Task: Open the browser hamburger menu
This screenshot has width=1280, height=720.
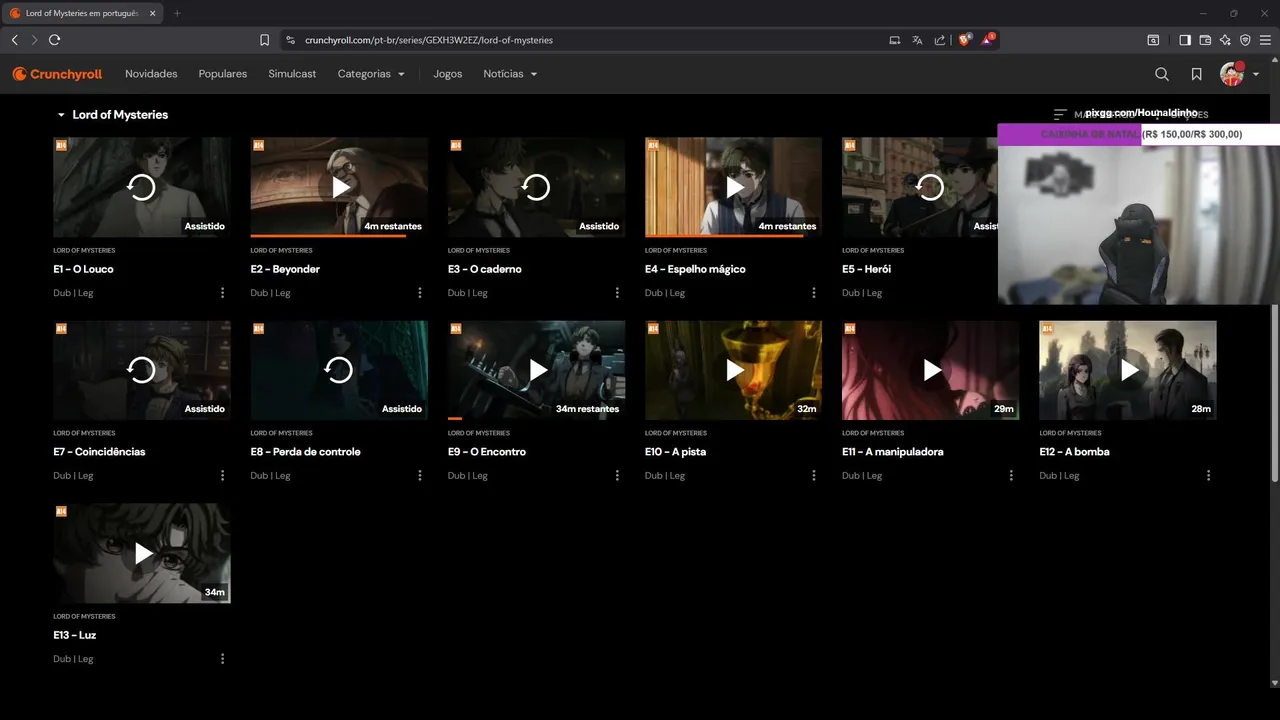Action: coord(1265,40)
